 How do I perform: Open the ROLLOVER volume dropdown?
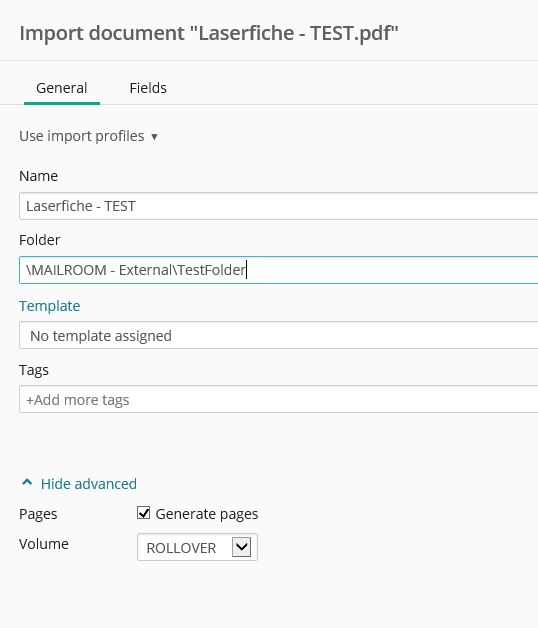(197, 547)
